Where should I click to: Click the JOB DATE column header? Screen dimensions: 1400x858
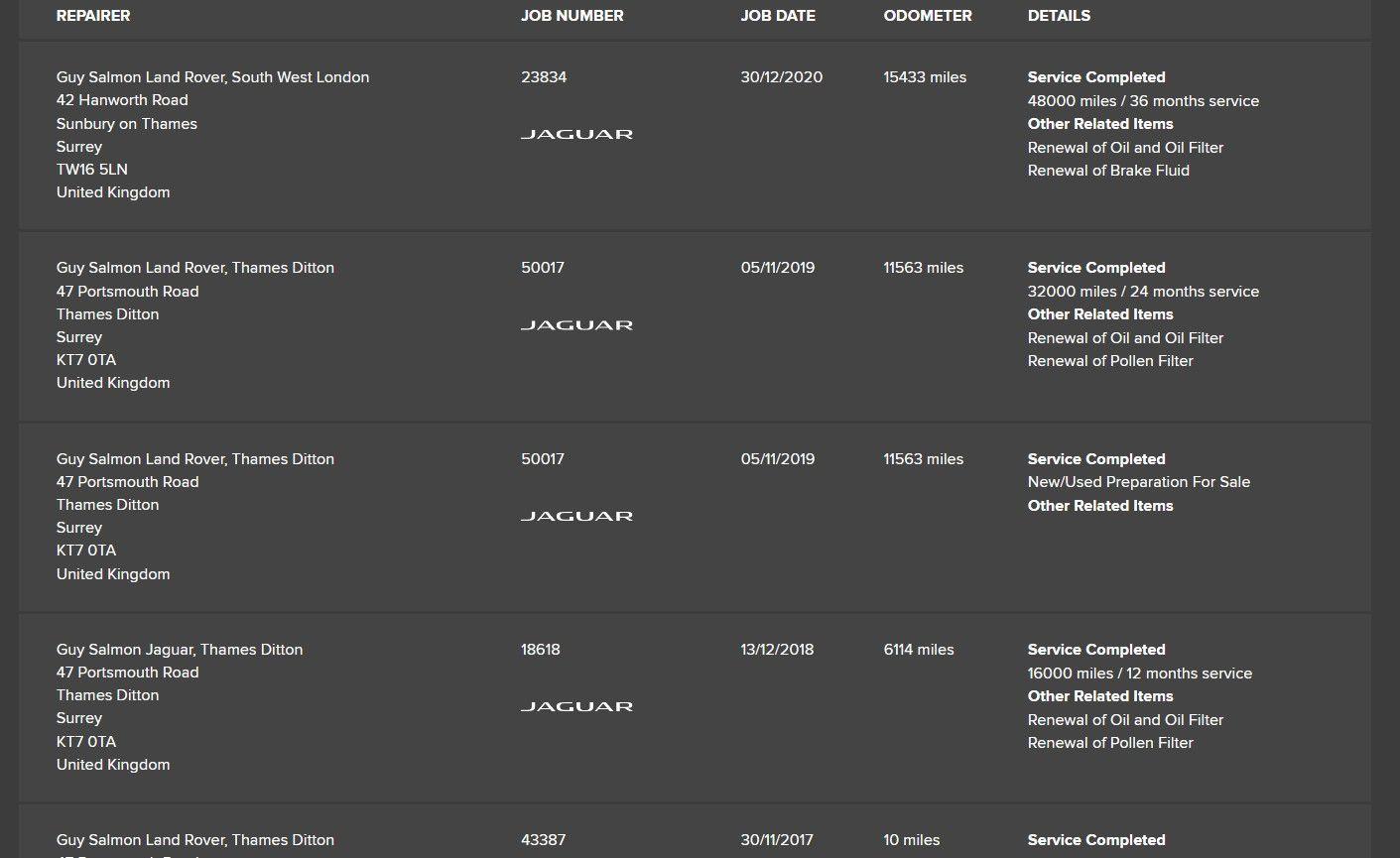coord(778,16)
